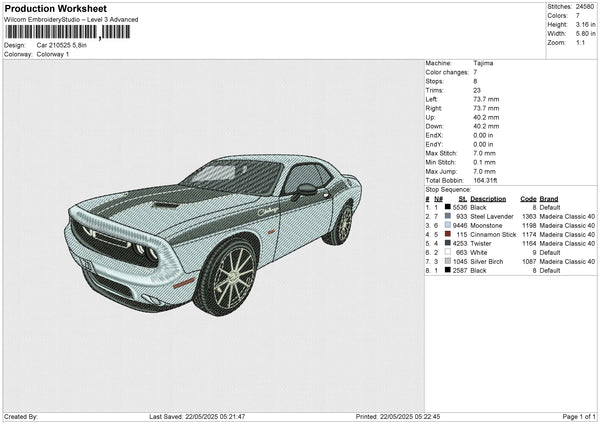Select the Zoom value 1:1
The height and width of the screenshot is (424, 600).
pyautogui.click(x=580, y=42)
